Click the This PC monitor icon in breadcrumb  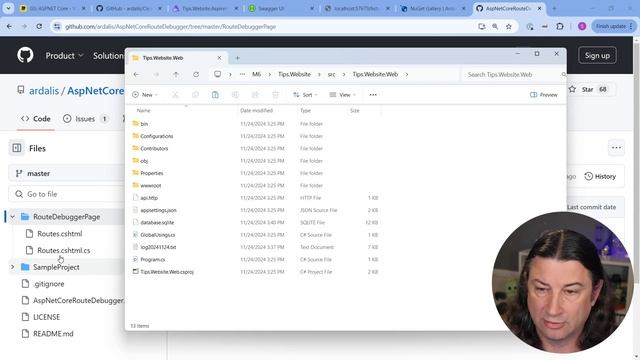[x=218, y=74]
